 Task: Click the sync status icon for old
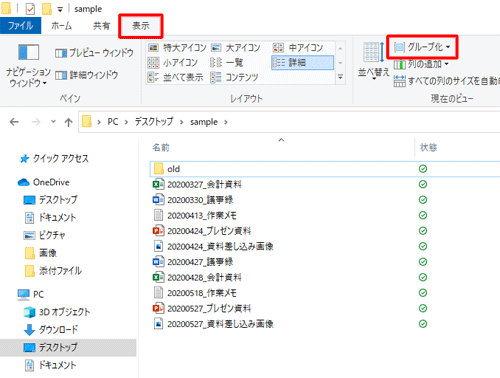(x=423, y=169)
